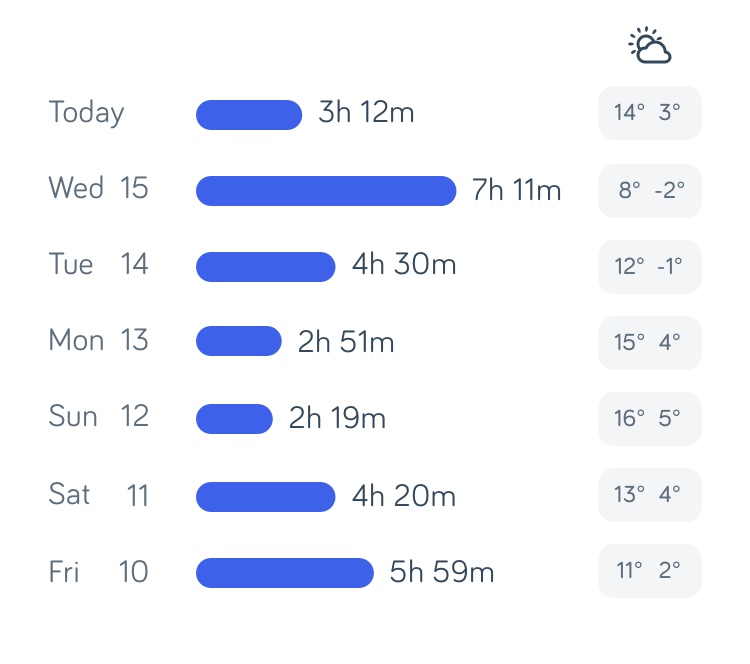Click the 7h 11m blue bar
This screenshot has height=664, width=750.
pyautogui.click(x=326, y=191)
